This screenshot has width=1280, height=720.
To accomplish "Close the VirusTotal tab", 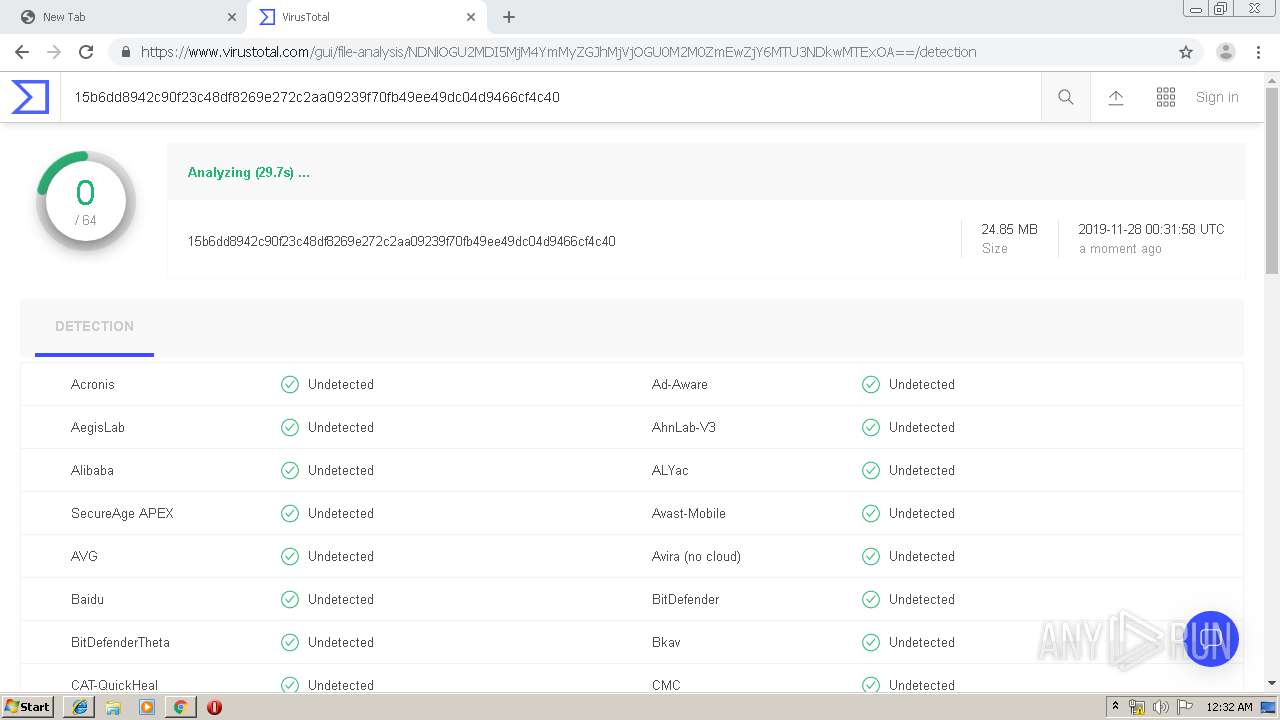I will [x=471, y=17].
